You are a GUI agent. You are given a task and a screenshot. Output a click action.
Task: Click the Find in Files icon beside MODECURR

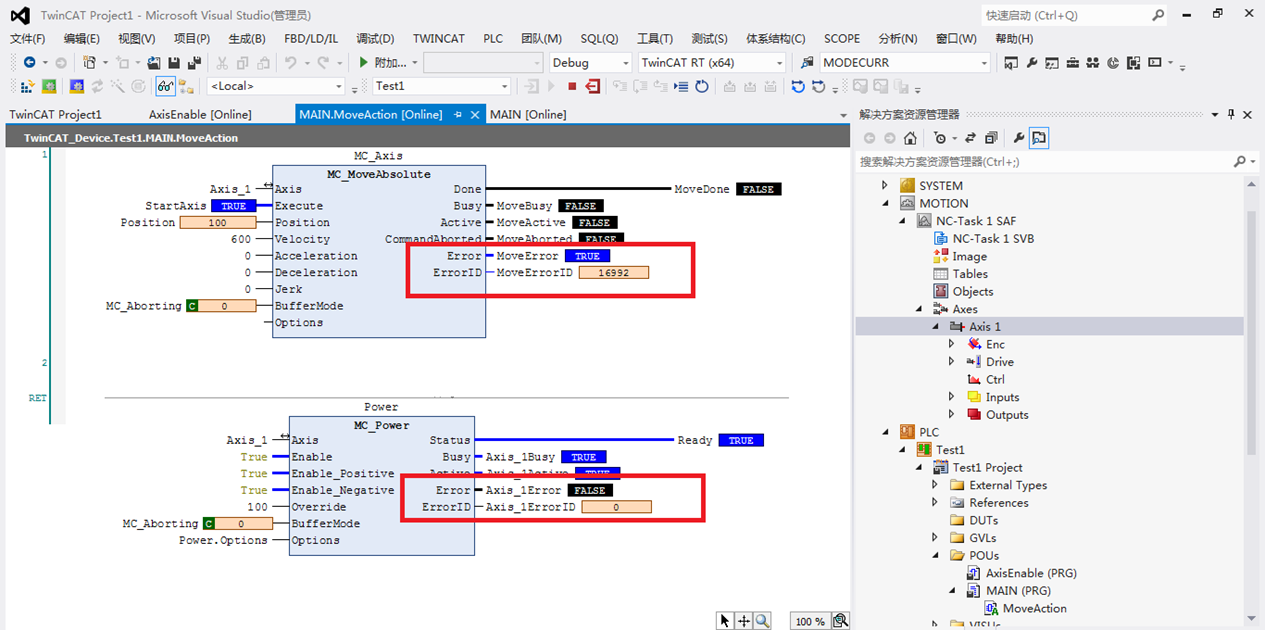(807, 62)
